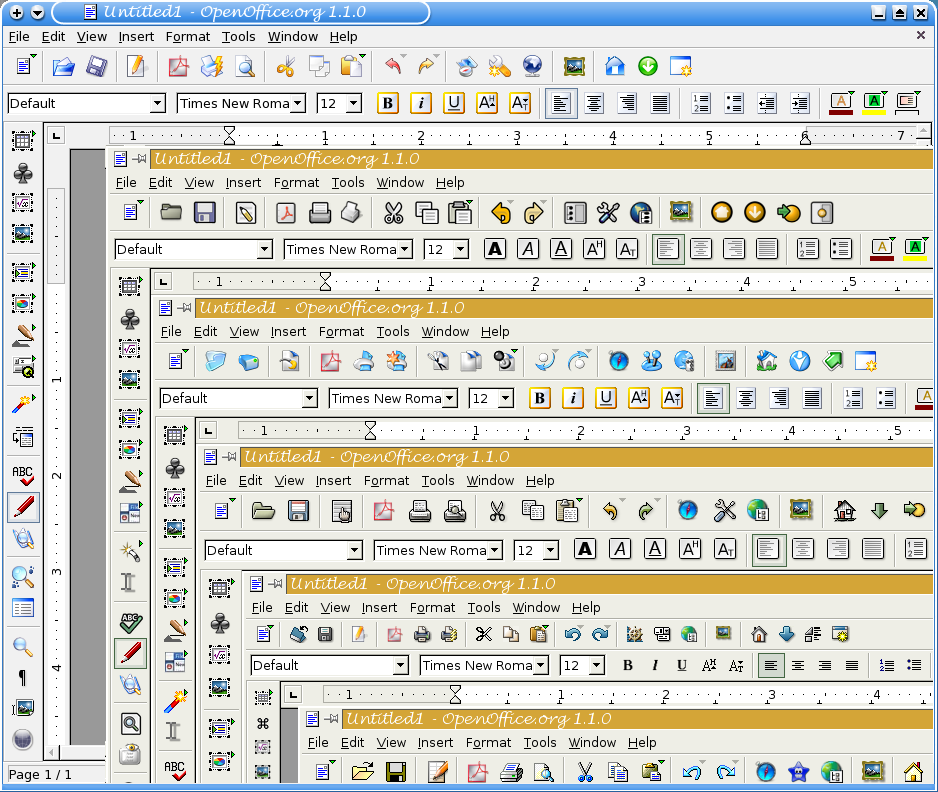The image size is (938, 792).
Task: Toggle Italic in outermost formatting toolbar
Action: (421, 103)
